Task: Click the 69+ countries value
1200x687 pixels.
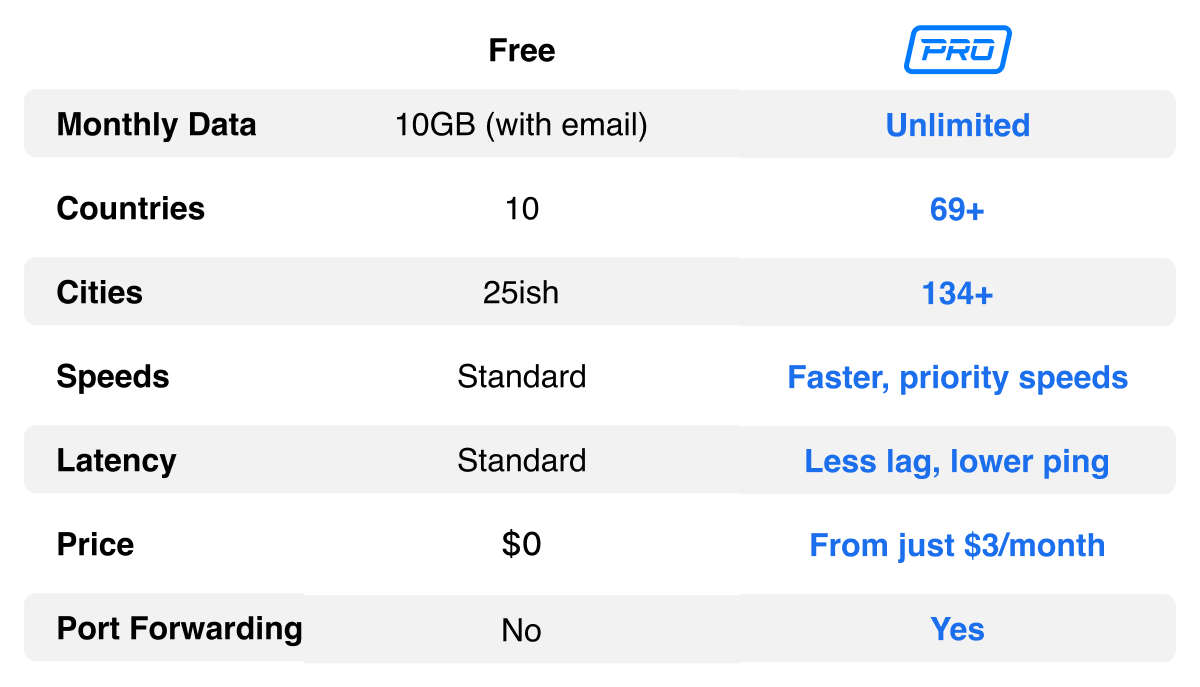Action: coord(958,209)
